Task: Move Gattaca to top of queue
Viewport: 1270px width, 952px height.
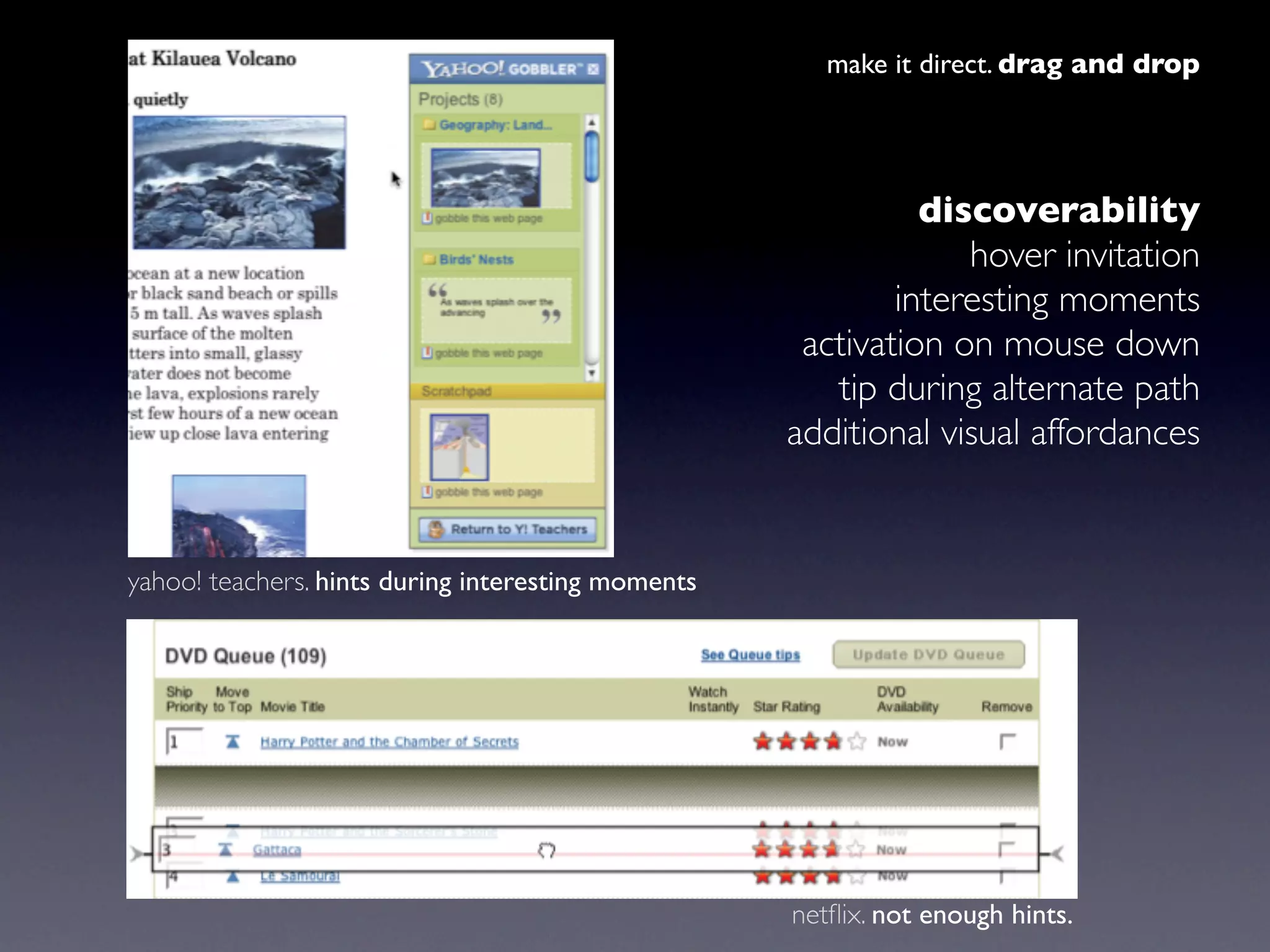Action: [226, 850]
